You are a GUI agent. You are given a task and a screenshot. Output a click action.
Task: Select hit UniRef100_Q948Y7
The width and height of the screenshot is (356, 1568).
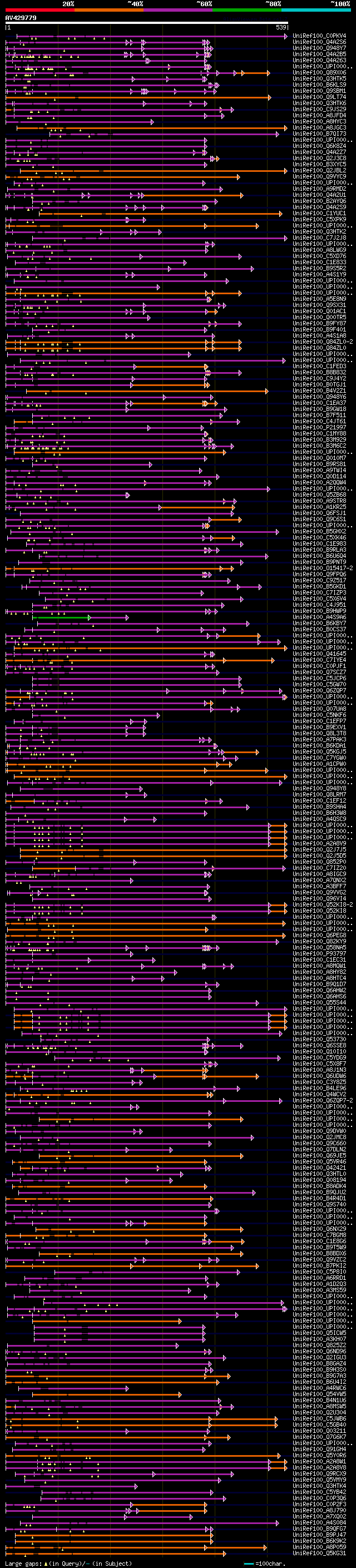click(x=319, y=48)
